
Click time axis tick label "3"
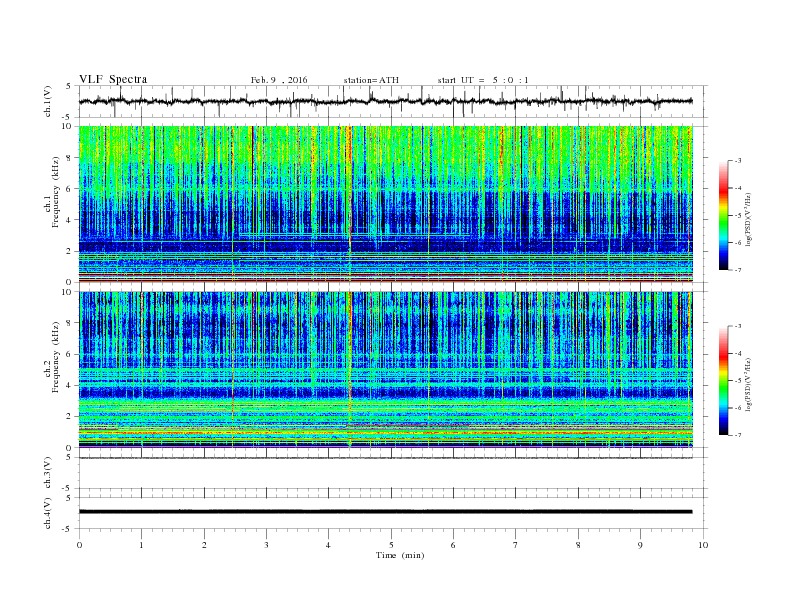click(266, 545)
